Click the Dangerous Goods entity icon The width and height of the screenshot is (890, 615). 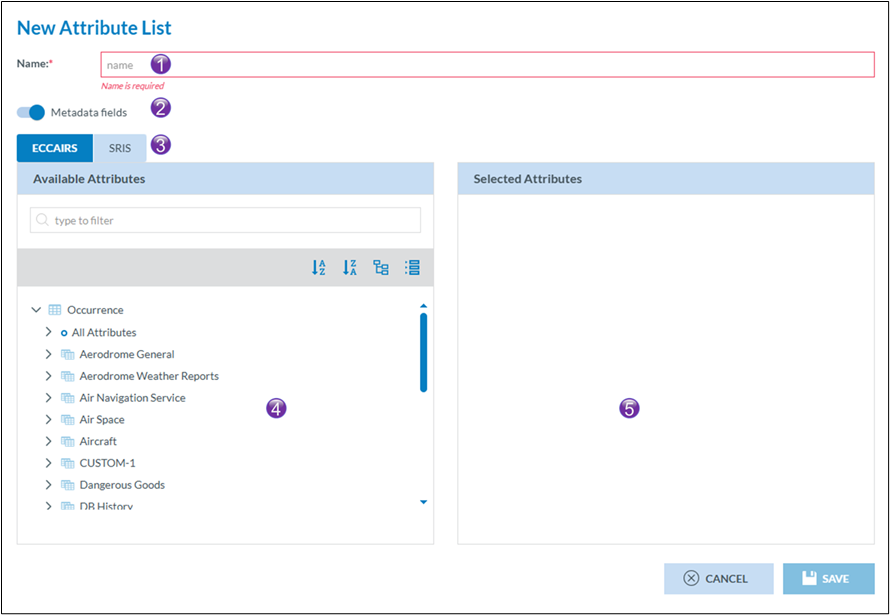click(x=68, y=485)
